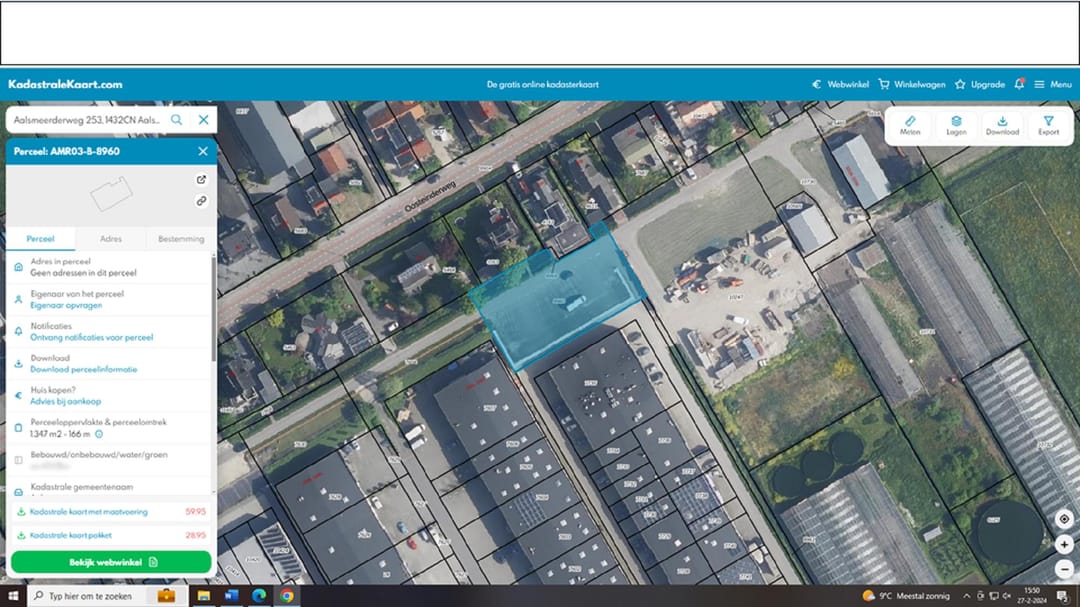The image size is (1080, 607).
Task: Open Word from the taskbar
Action: [231, 595]
